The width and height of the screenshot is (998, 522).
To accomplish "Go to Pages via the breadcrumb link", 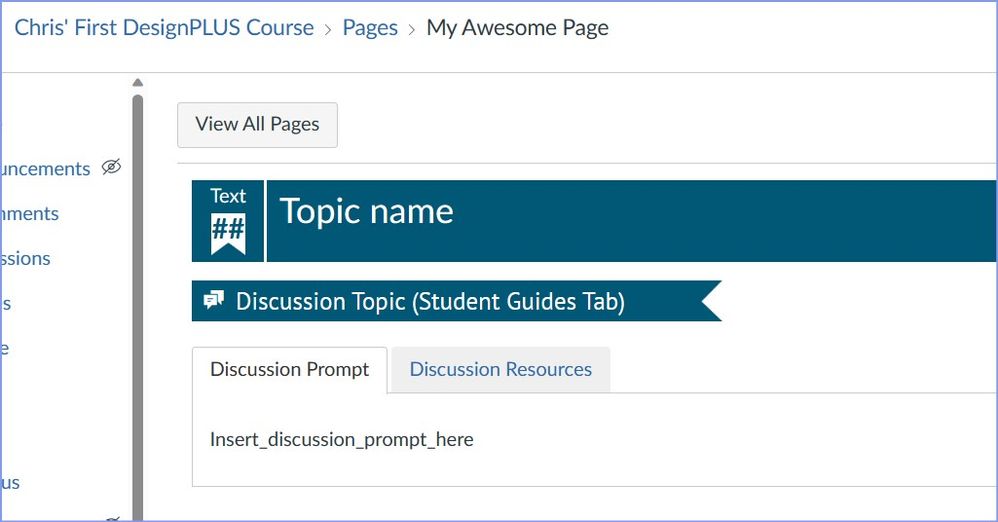I will pos(370,28).
